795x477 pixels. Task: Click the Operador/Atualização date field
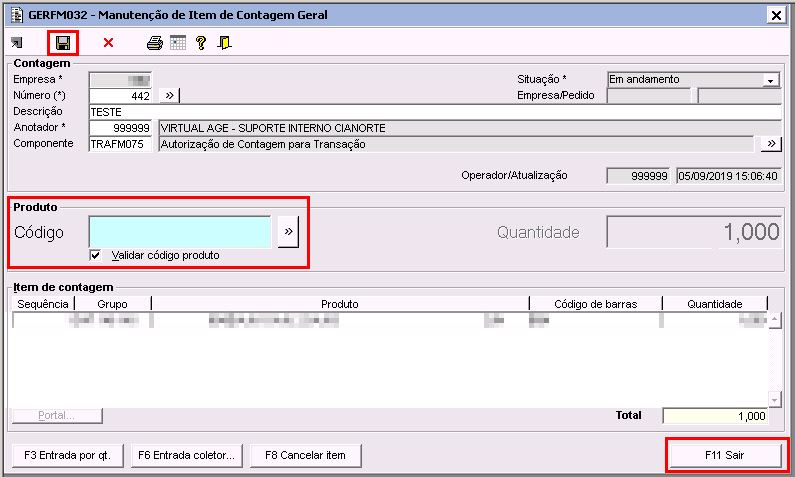(x=729, y=176)
